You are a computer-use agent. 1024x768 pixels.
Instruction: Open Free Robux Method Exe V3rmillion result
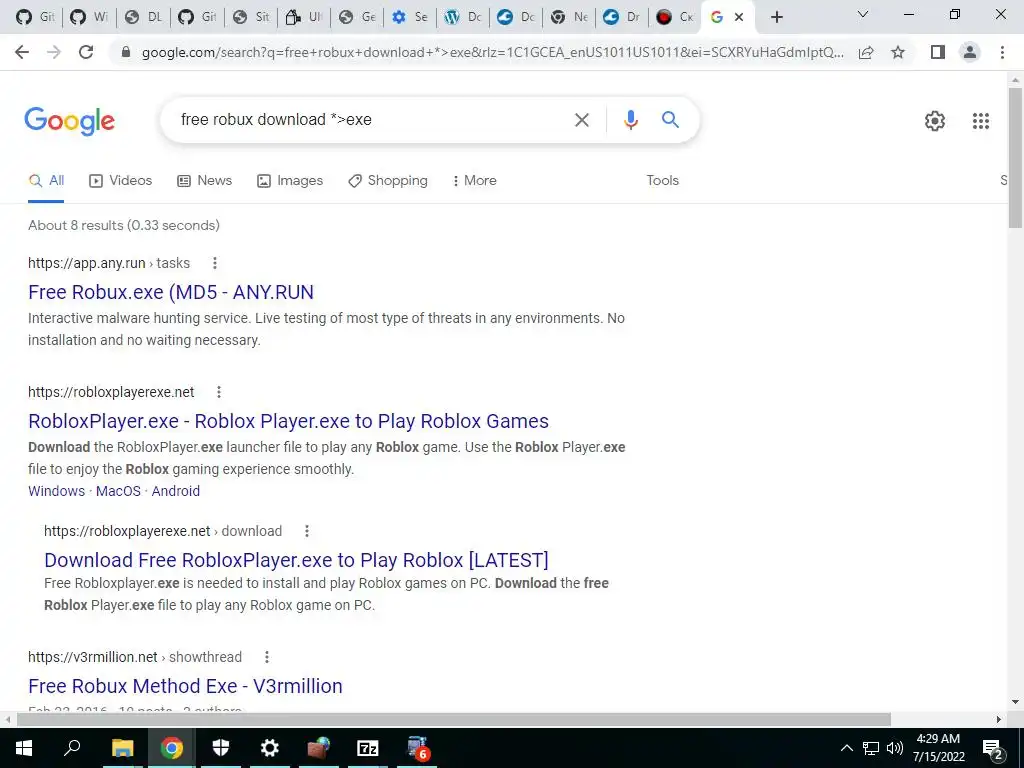(185, 686)
